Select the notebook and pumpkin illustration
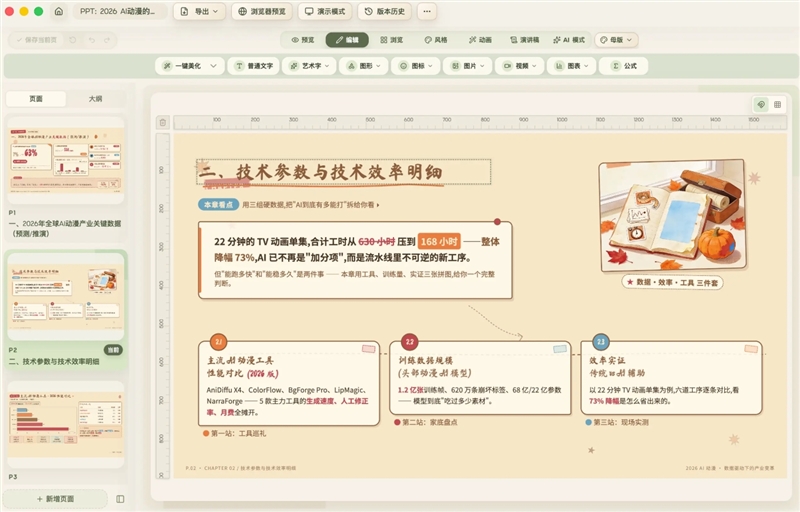Screen dimensions: 800x512 pyautogui.click(x=673, y=216)
